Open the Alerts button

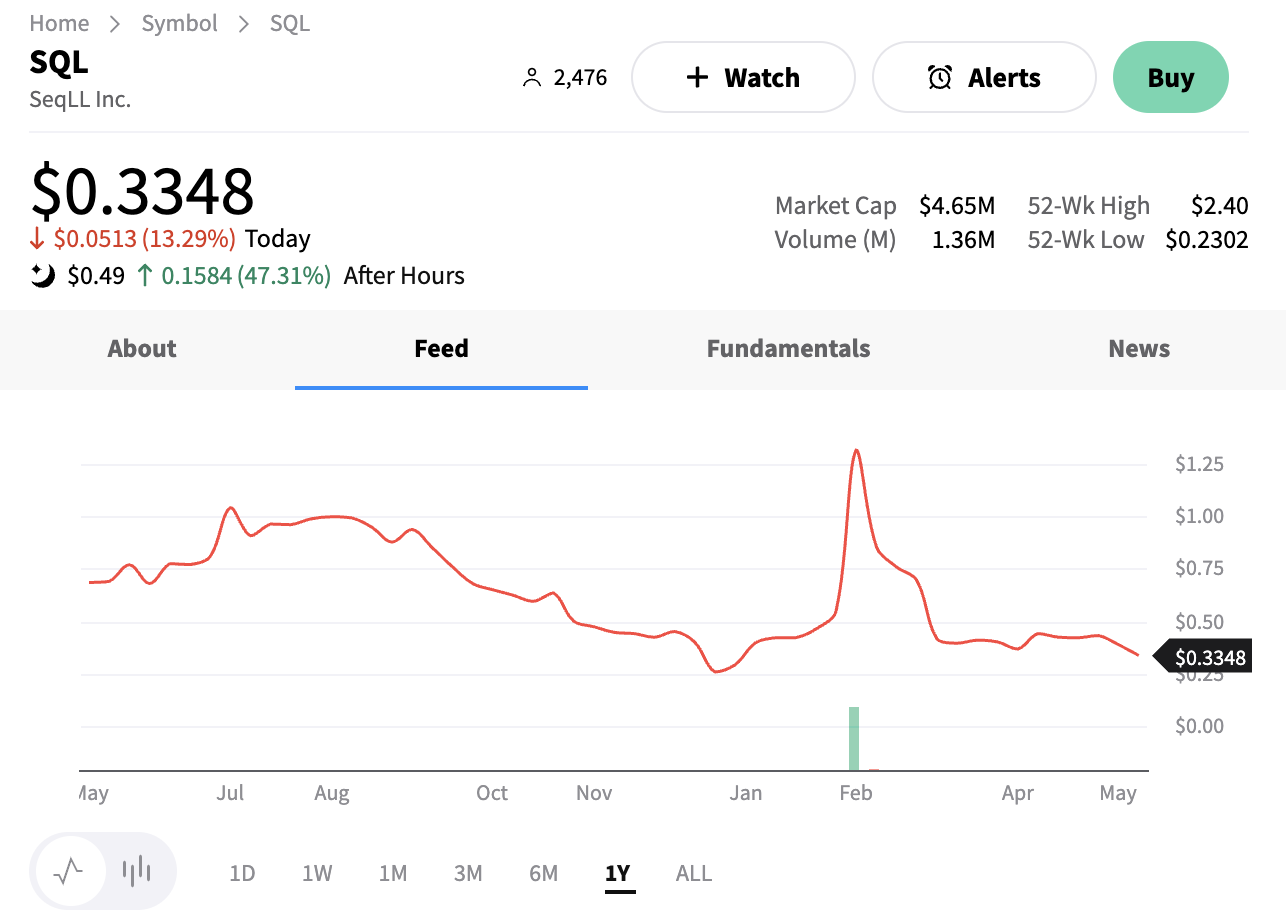point(984,77)
